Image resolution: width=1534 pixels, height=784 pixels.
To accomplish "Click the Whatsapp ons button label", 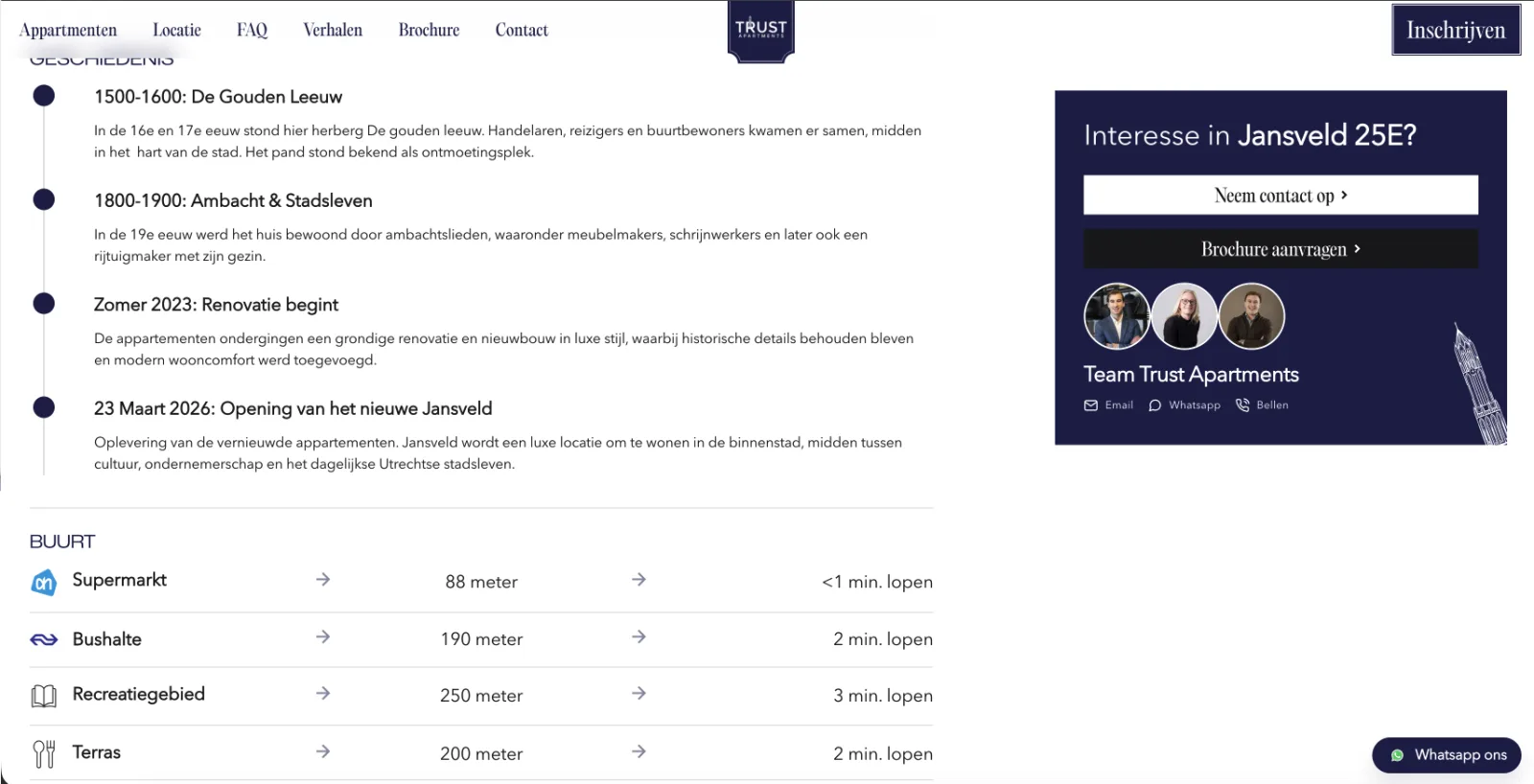I will click(x=1461, y=755).
